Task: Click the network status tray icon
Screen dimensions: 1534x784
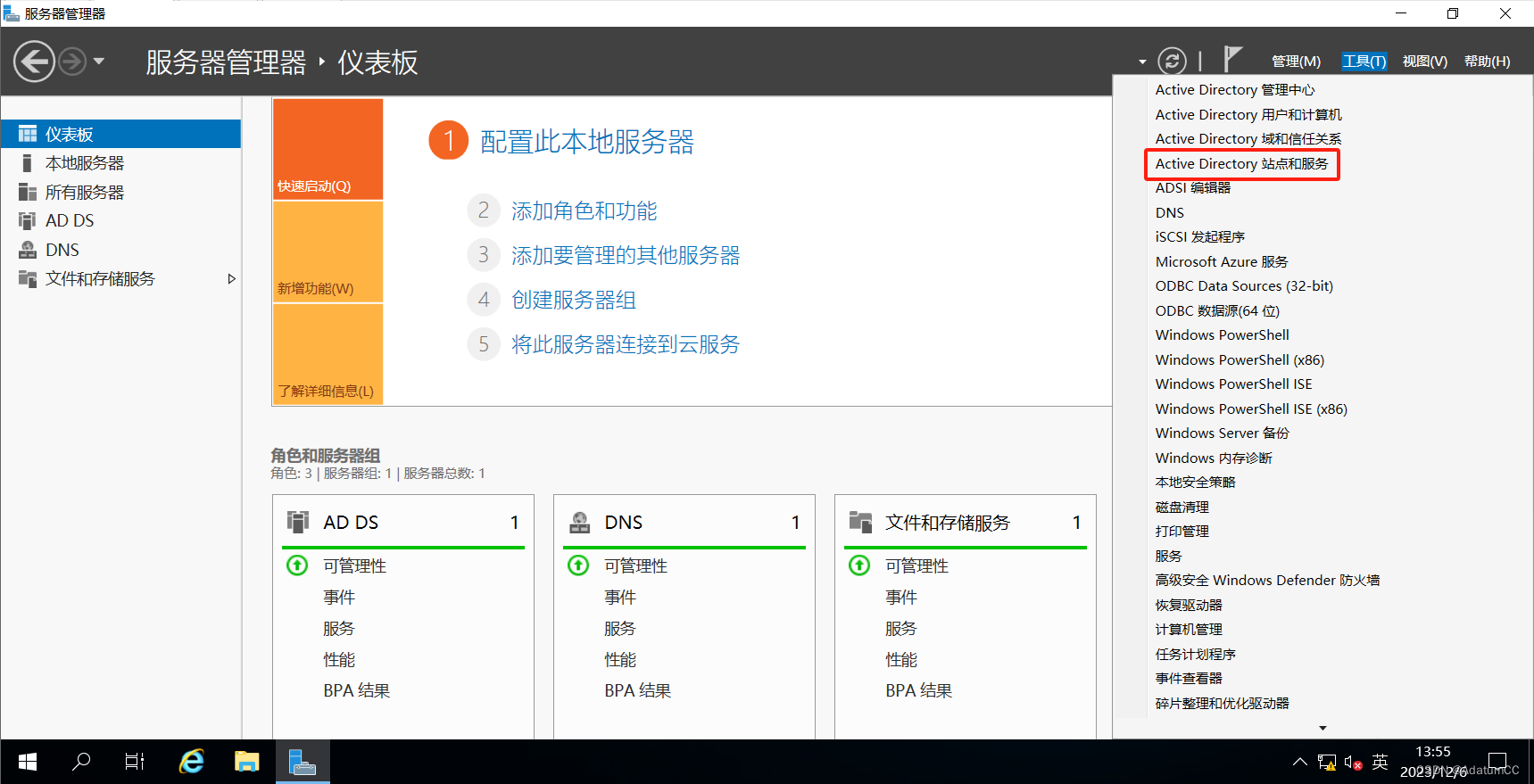Action: tap(1327, 763)
